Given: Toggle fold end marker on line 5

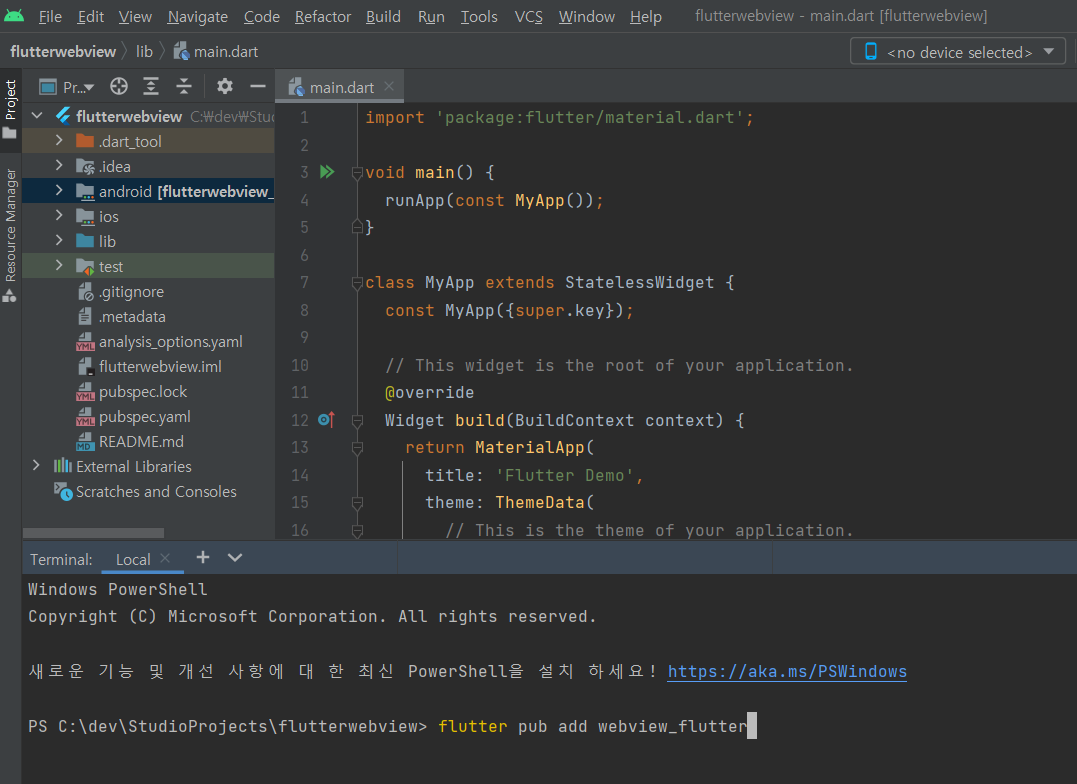Looking at the screenshot, I should [x=357, y=226].
